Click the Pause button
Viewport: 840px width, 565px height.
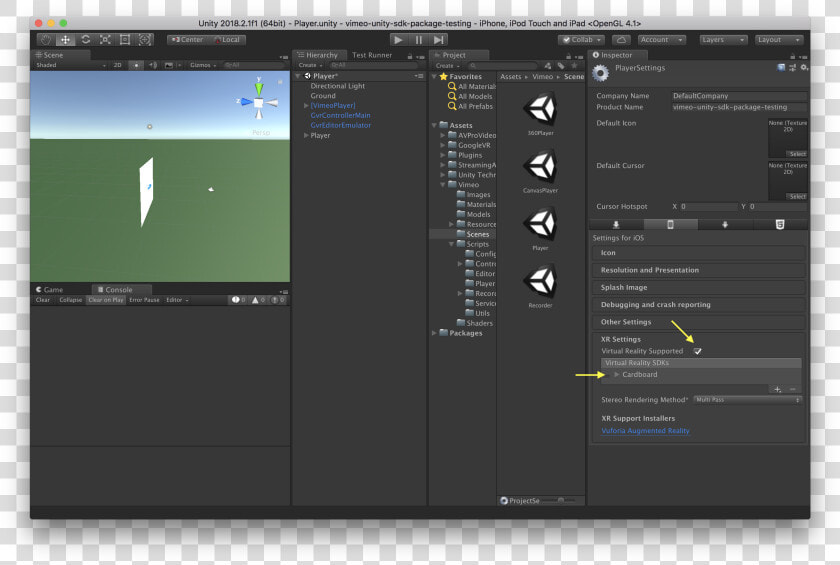coord(418,40)
